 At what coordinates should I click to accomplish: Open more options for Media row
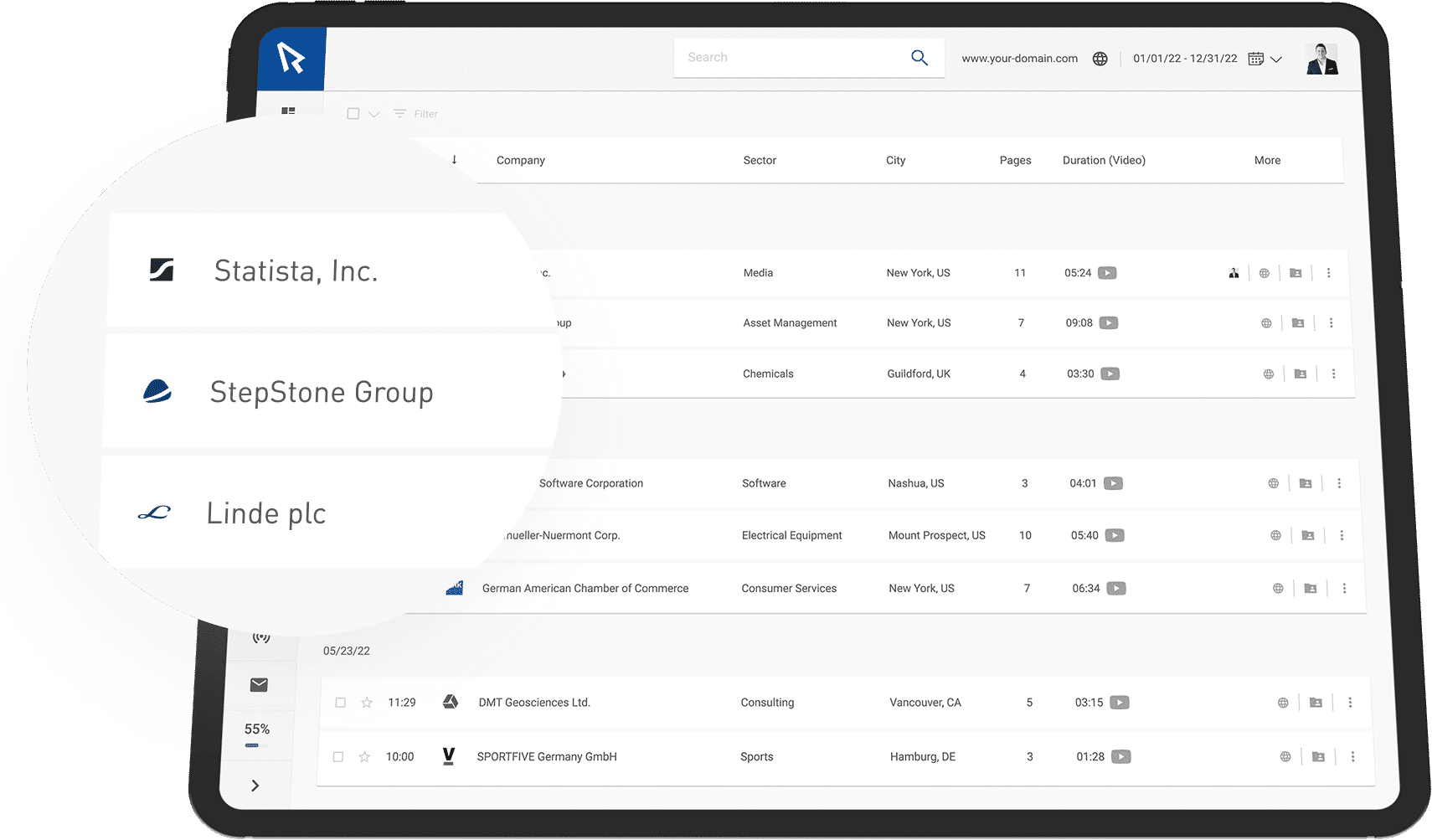[1328, 273]
